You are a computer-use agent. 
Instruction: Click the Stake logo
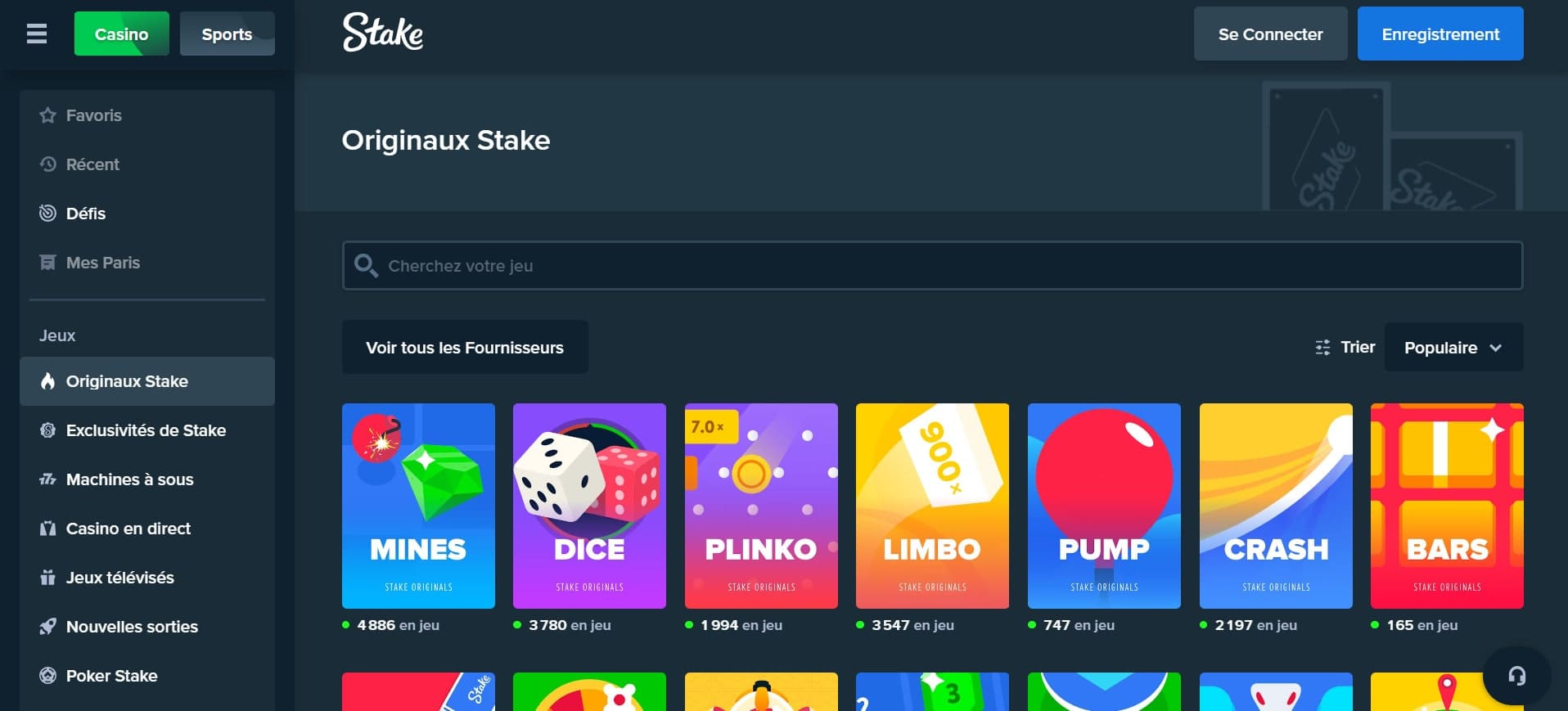[x=383, y=33]
